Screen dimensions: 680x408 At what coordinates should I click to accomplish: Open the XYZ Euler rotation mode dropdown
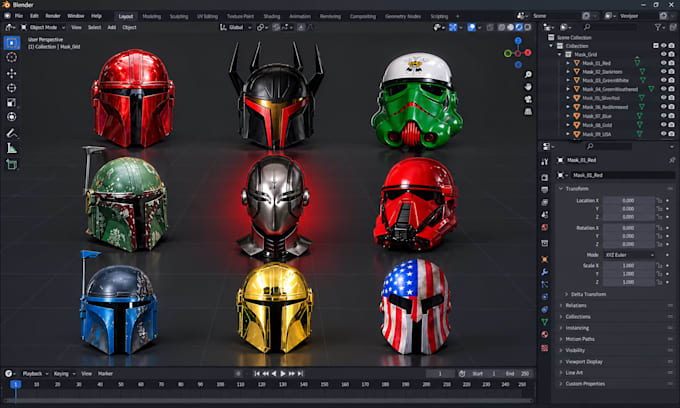point(629,255)
